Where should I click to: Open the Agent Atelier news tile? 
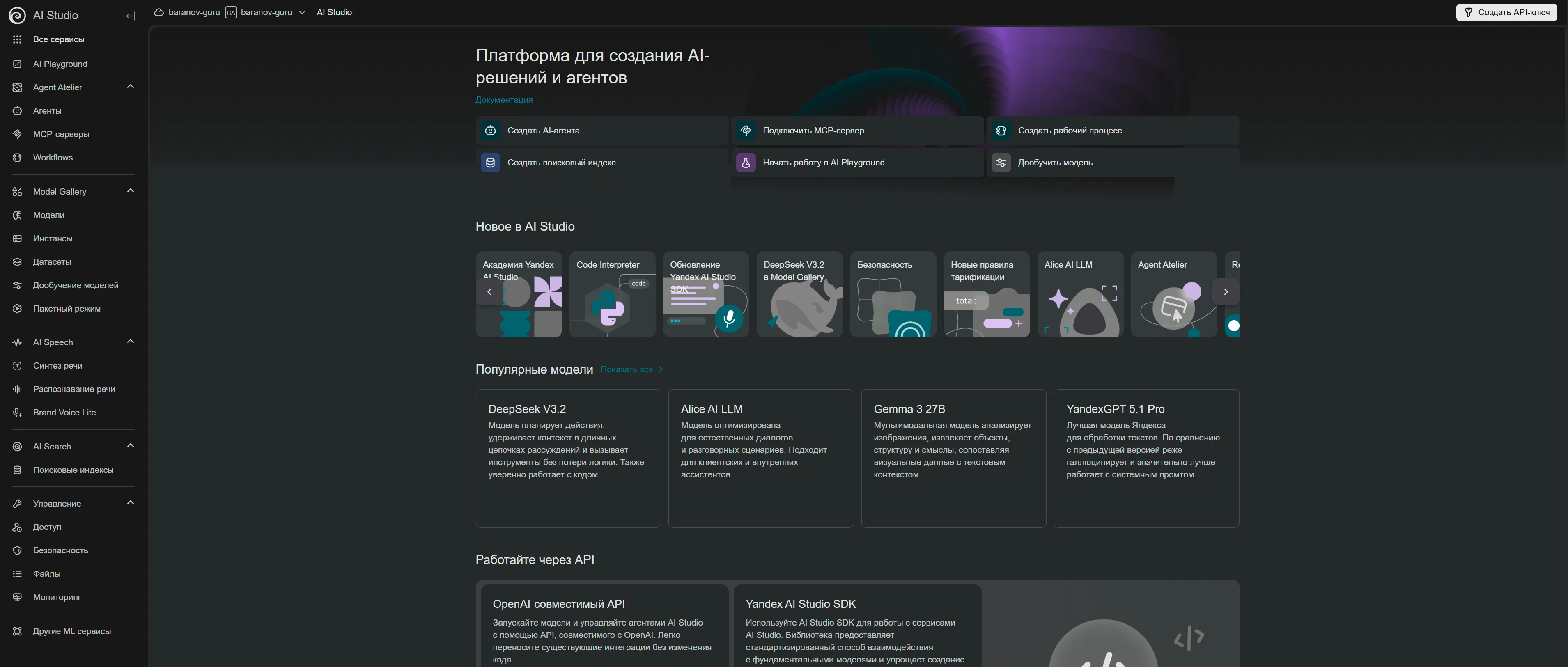pyautogui.click(x=1173, y=295)
